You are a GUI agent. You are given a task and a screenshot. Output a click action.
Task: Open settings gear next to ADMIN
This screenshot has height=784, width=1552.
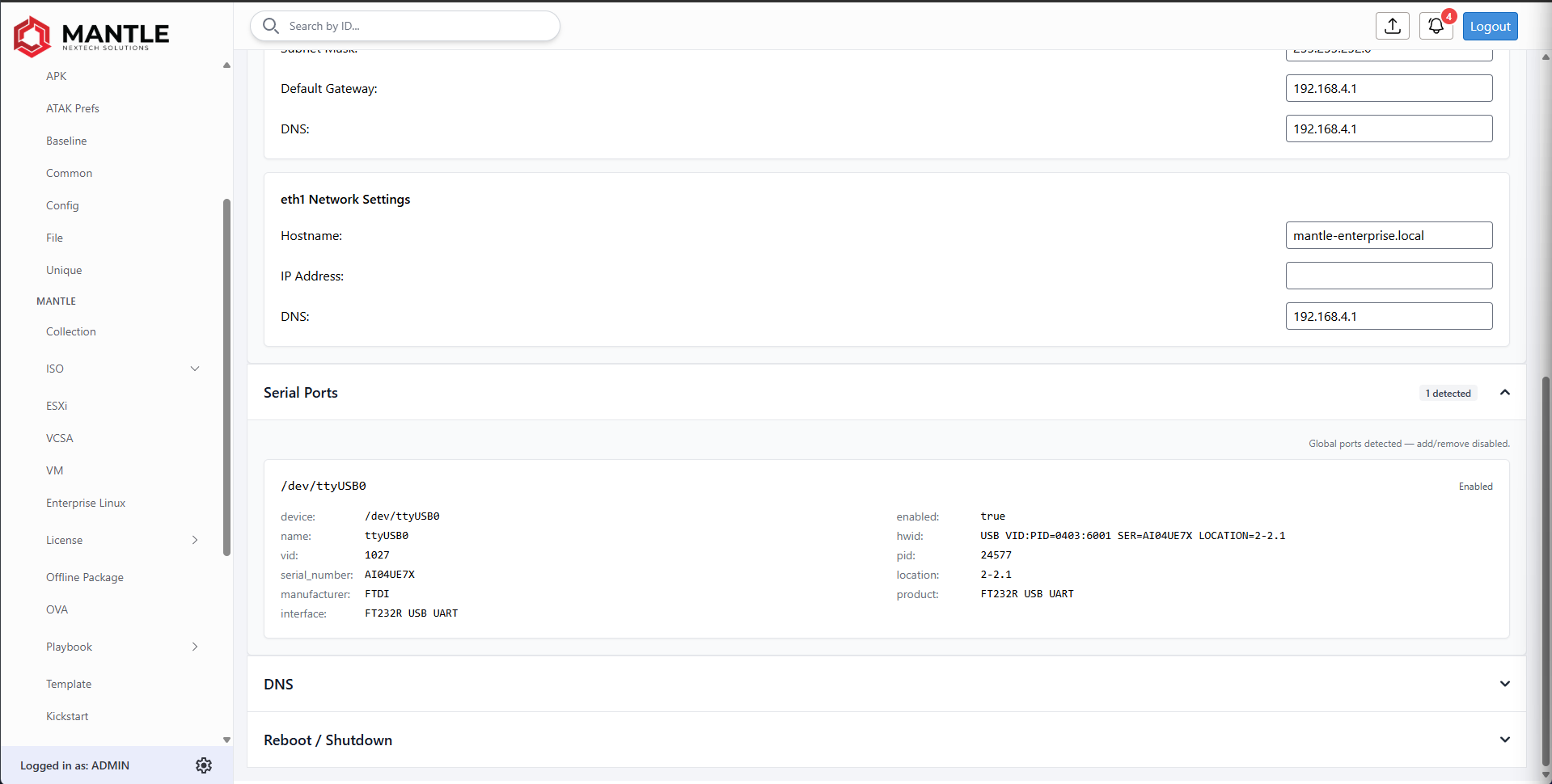(204, 765)
